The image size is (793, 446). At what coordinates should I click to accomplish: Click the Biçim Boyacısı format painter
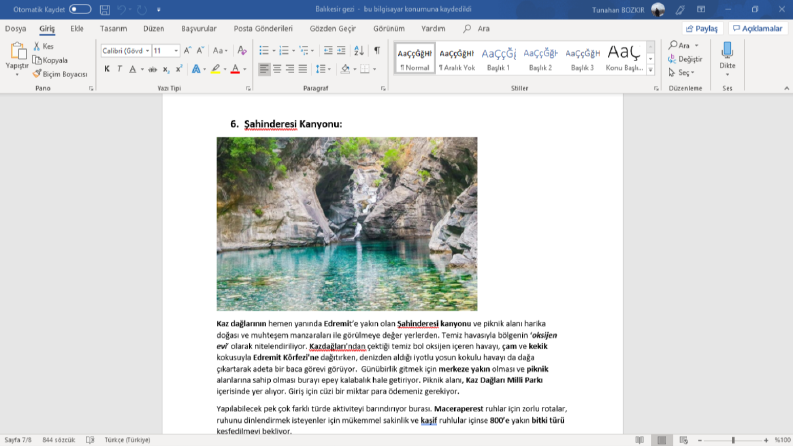point(60,74)
